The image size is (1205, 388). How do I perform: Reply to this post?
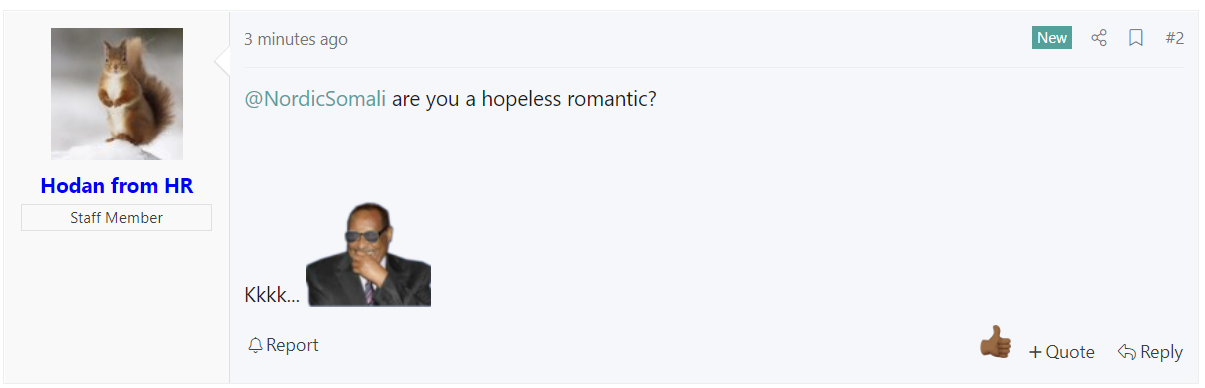click(x=1150, y=352)
